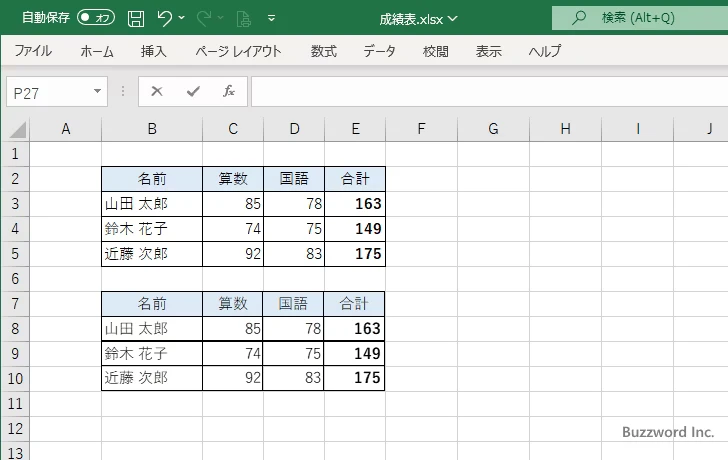Open the 表示 tab
The width and height of the screenshot is (728, 460).
(488, 51)
